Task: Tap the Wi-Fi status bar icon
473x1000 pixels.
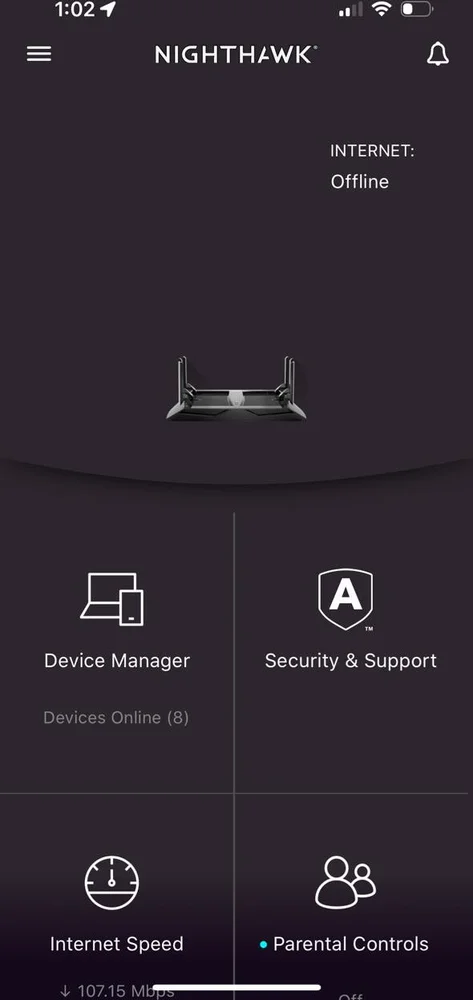Action: (x=382, y=9)
